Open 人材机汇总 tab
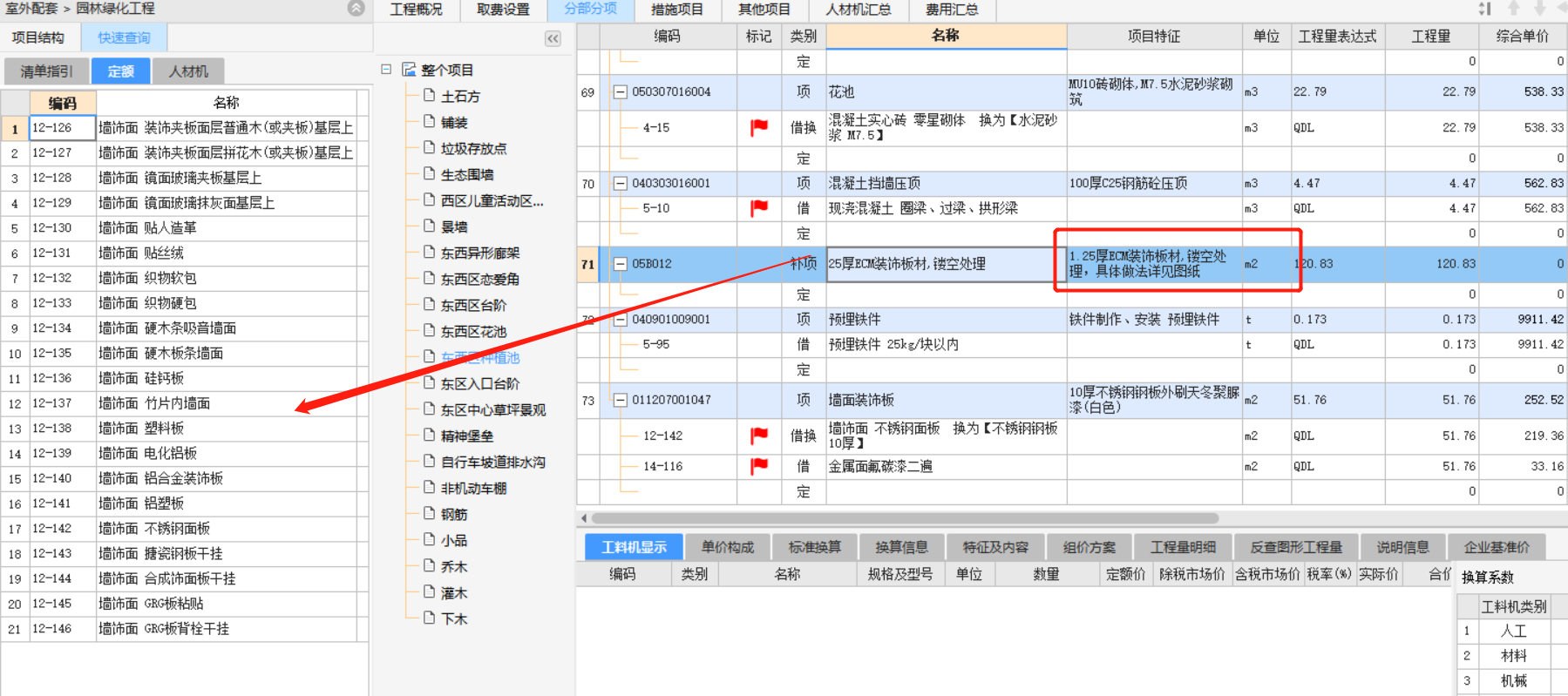The height and width of the screenshot is (696, 1568). pos(859,10)
